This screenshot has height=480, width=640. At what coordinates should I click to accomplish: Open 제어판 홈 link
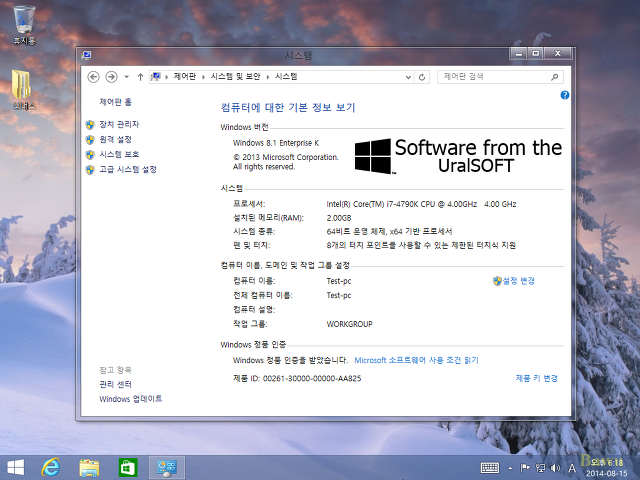(x=116, y=102)
